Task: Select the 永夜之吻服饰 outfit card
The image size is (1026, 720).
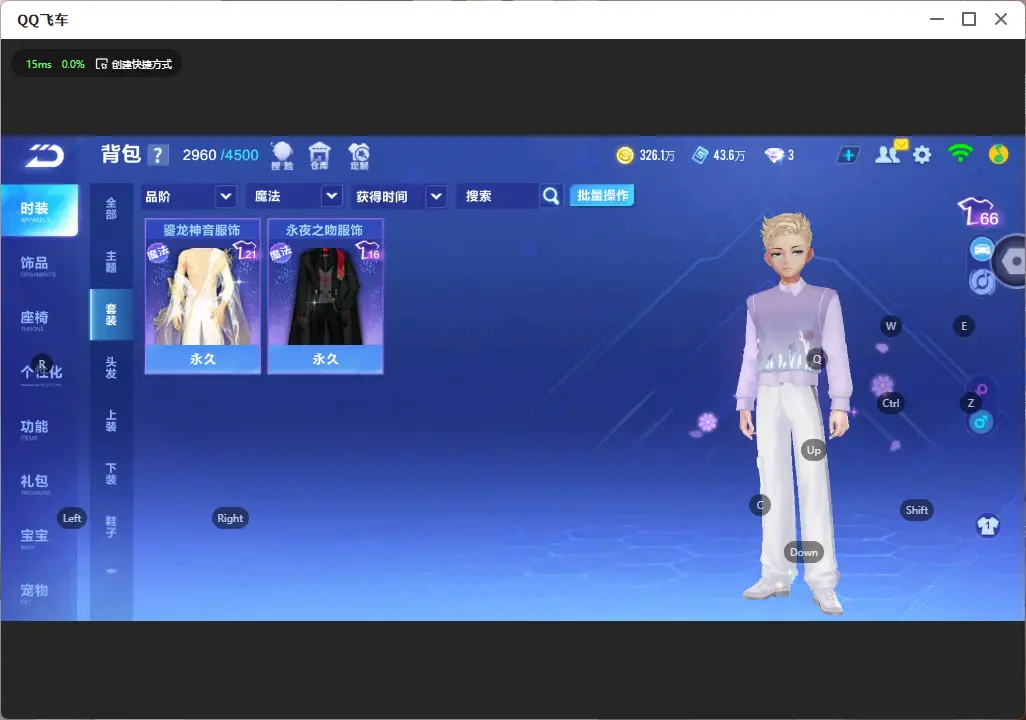Action: click(x=325, y=296)
